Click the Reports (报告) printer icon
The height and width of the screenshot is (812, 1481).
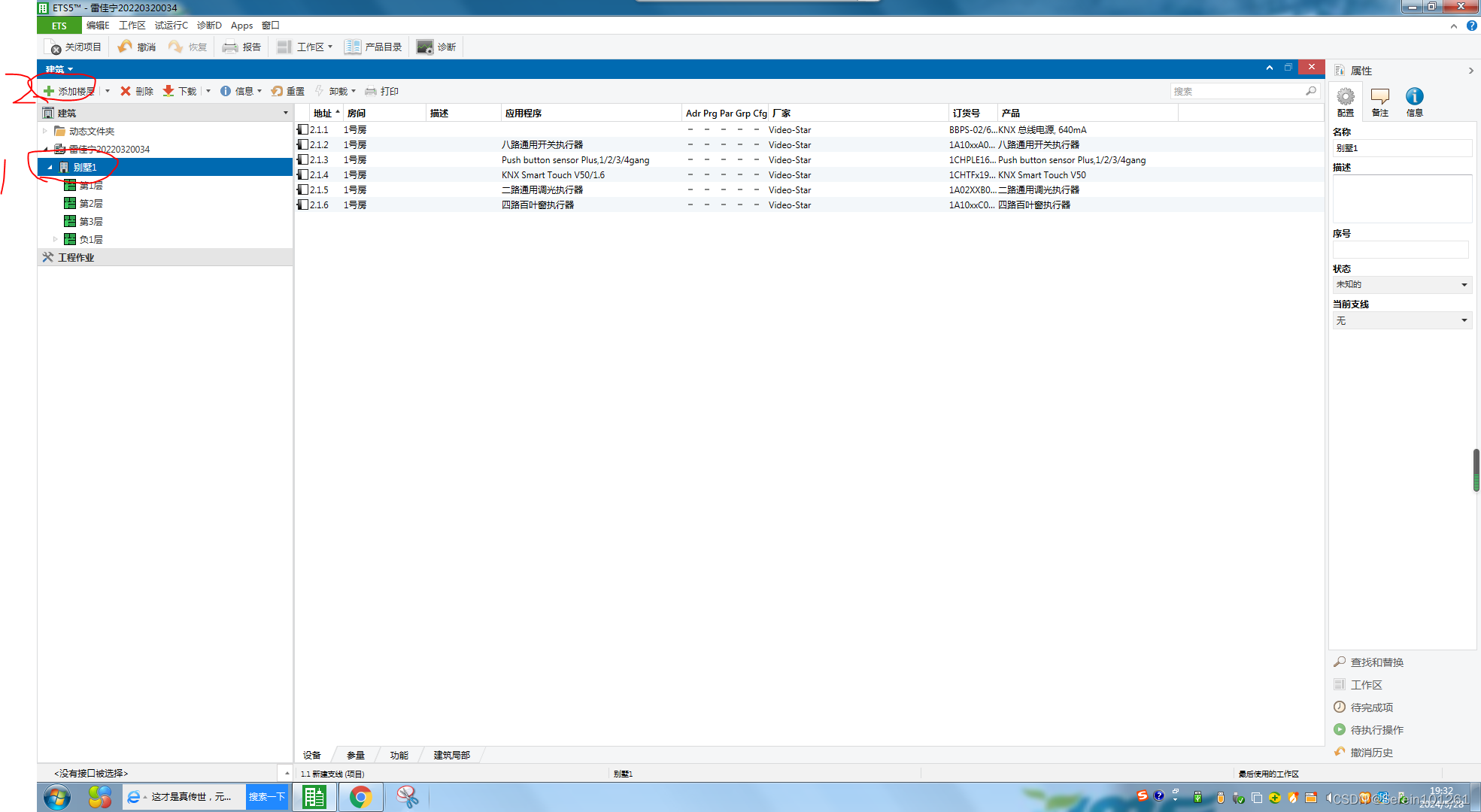pyautogui.click(x=230, y=47)
